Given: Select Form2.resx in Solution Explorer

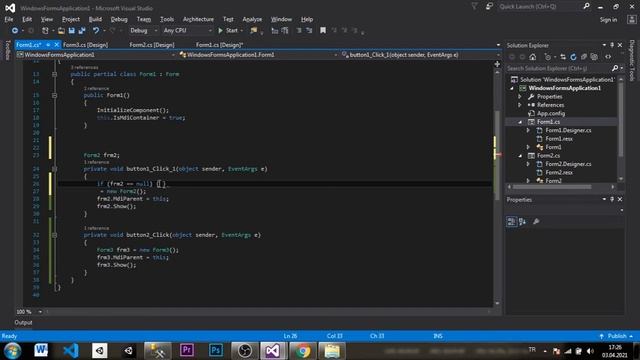Looking at the screenshot, I should tap(559, 172).
